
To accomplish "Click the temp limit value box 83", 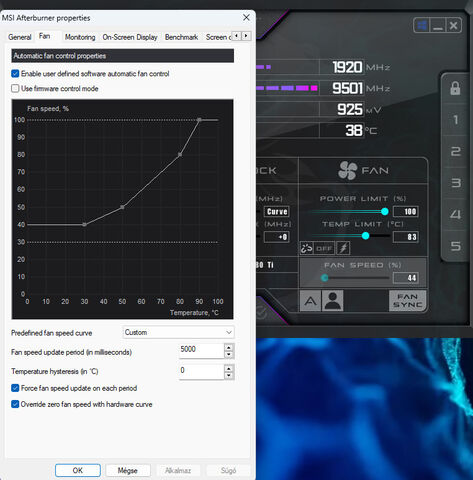I will tap(406, 237).
